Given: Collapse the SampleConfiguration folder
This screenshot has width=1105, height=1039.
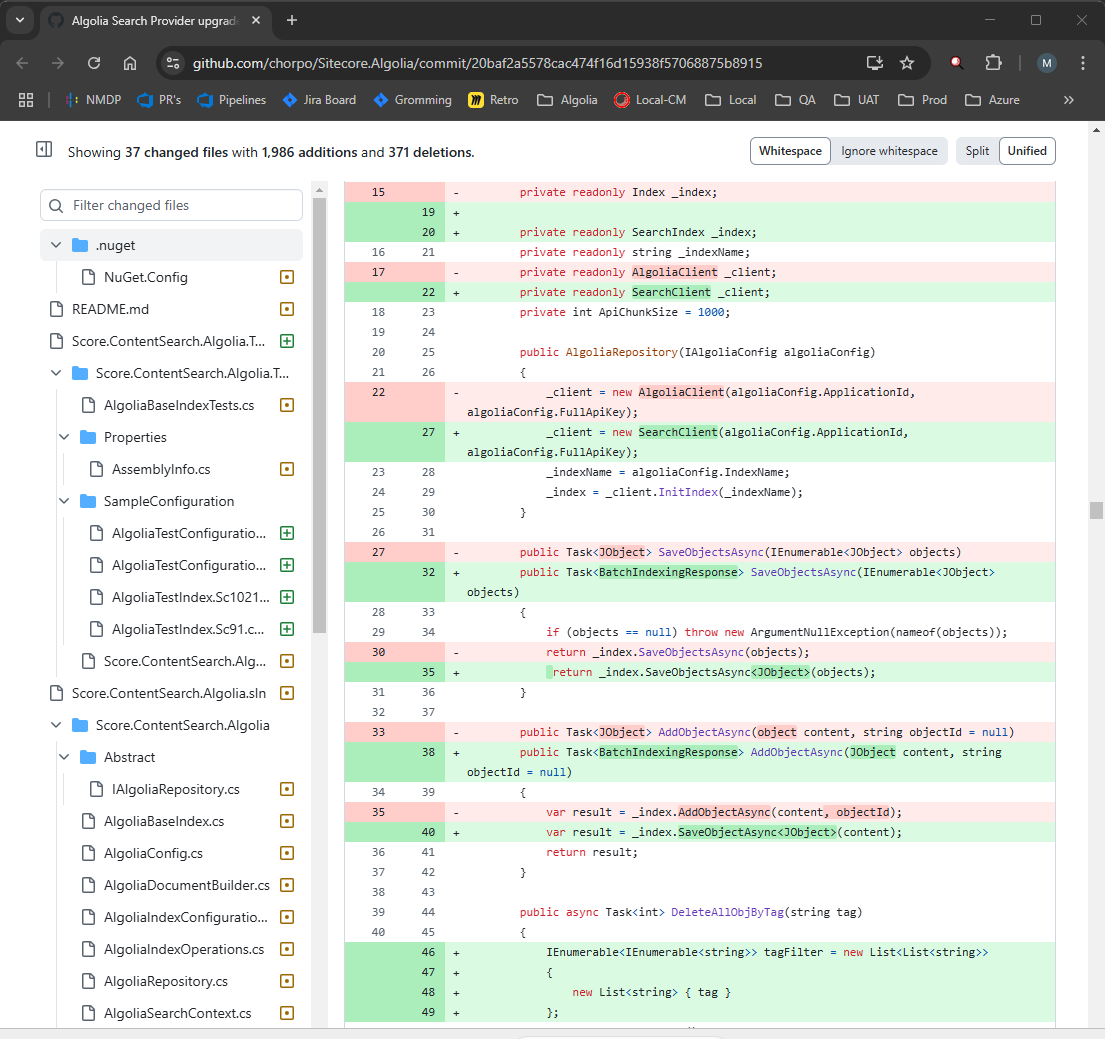Looking at the screenshot, I should click(x=64, y=501).
